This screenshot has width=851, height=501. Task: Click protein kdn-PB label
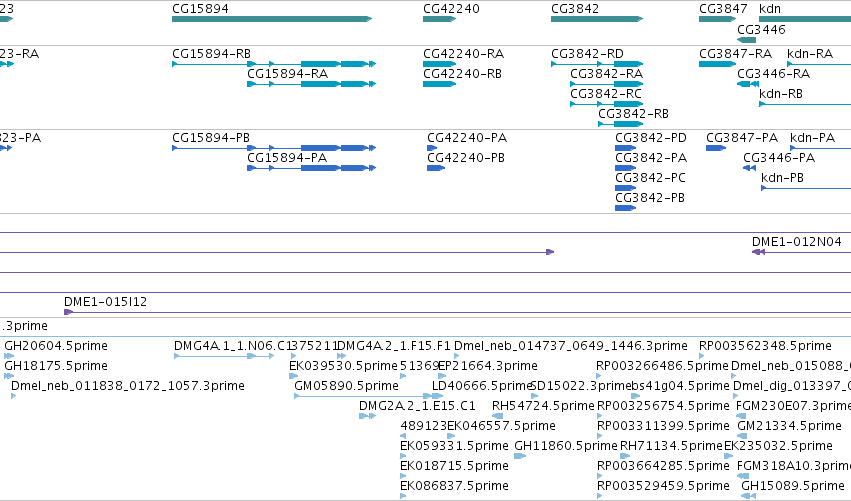click(782, 178)
